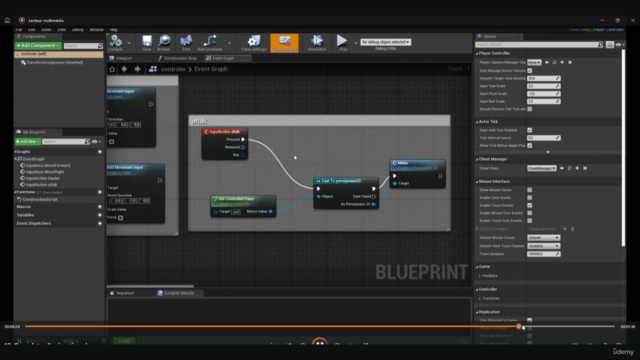Enable Click Events checkbox
This screenshot has width=640, height=360.
[530, 198]
